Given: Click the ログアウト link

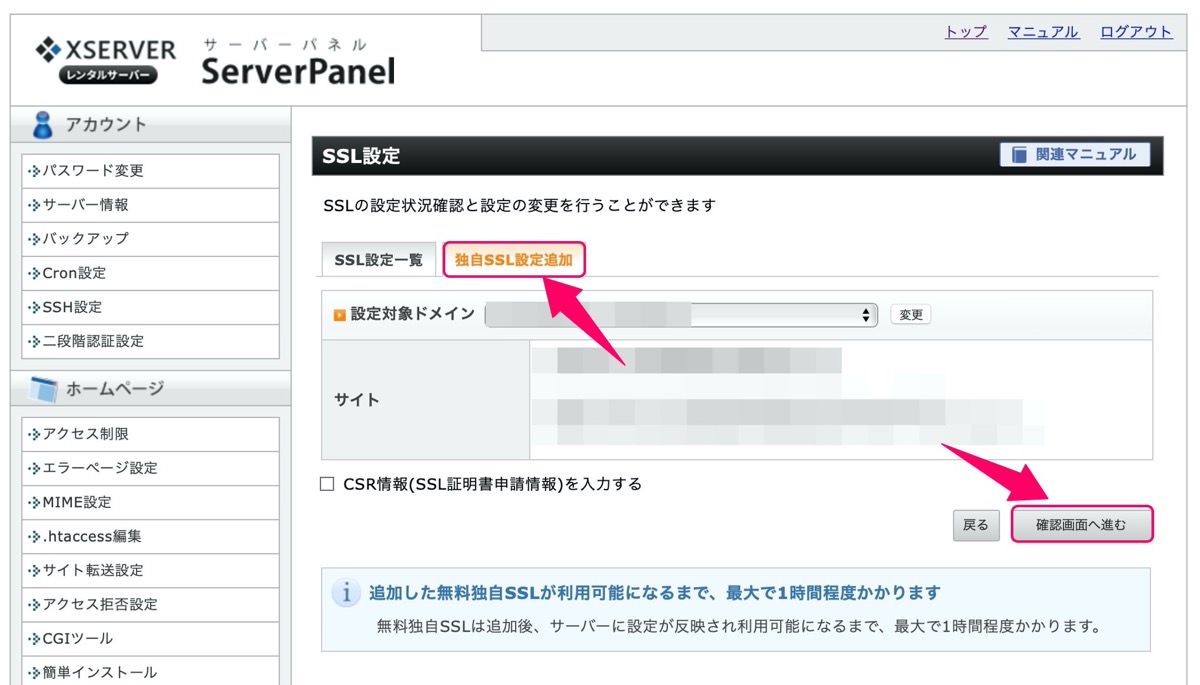Looking at the screenshot, I should pos(1136,32).
